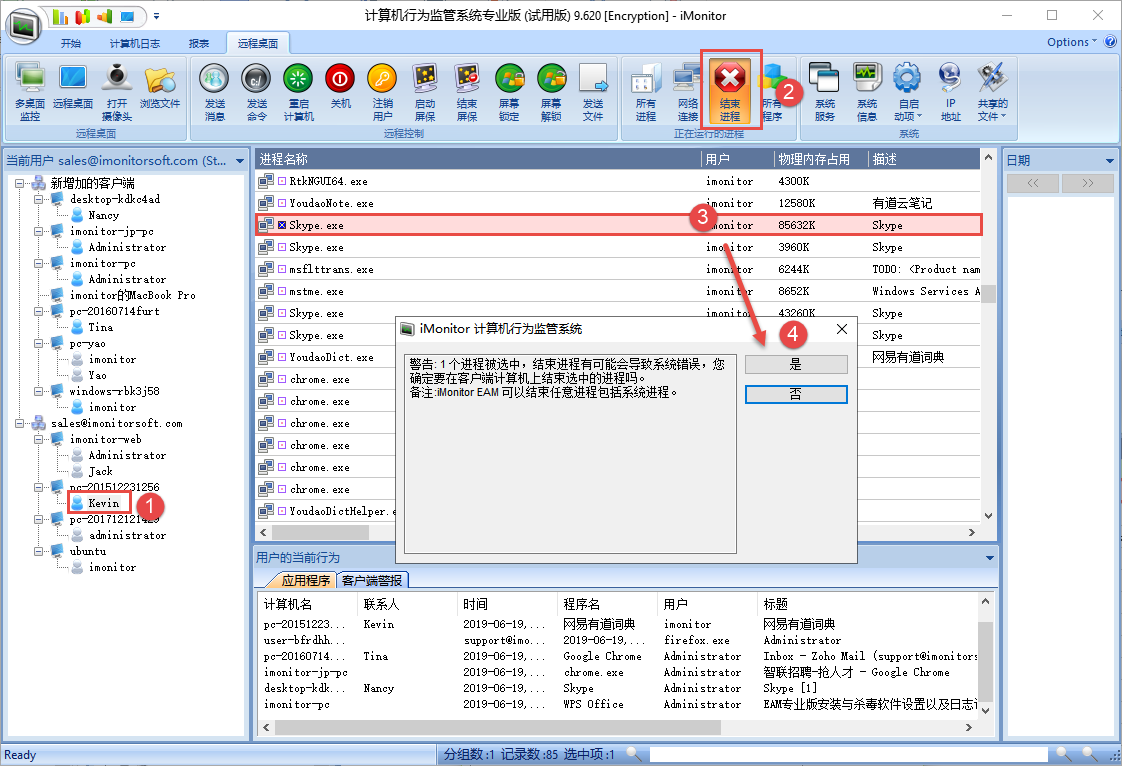The height and width of the screenshot is (766, 1122).
Task: Collapse the ubuntu tree node
Action: click(x=38, y=551)
